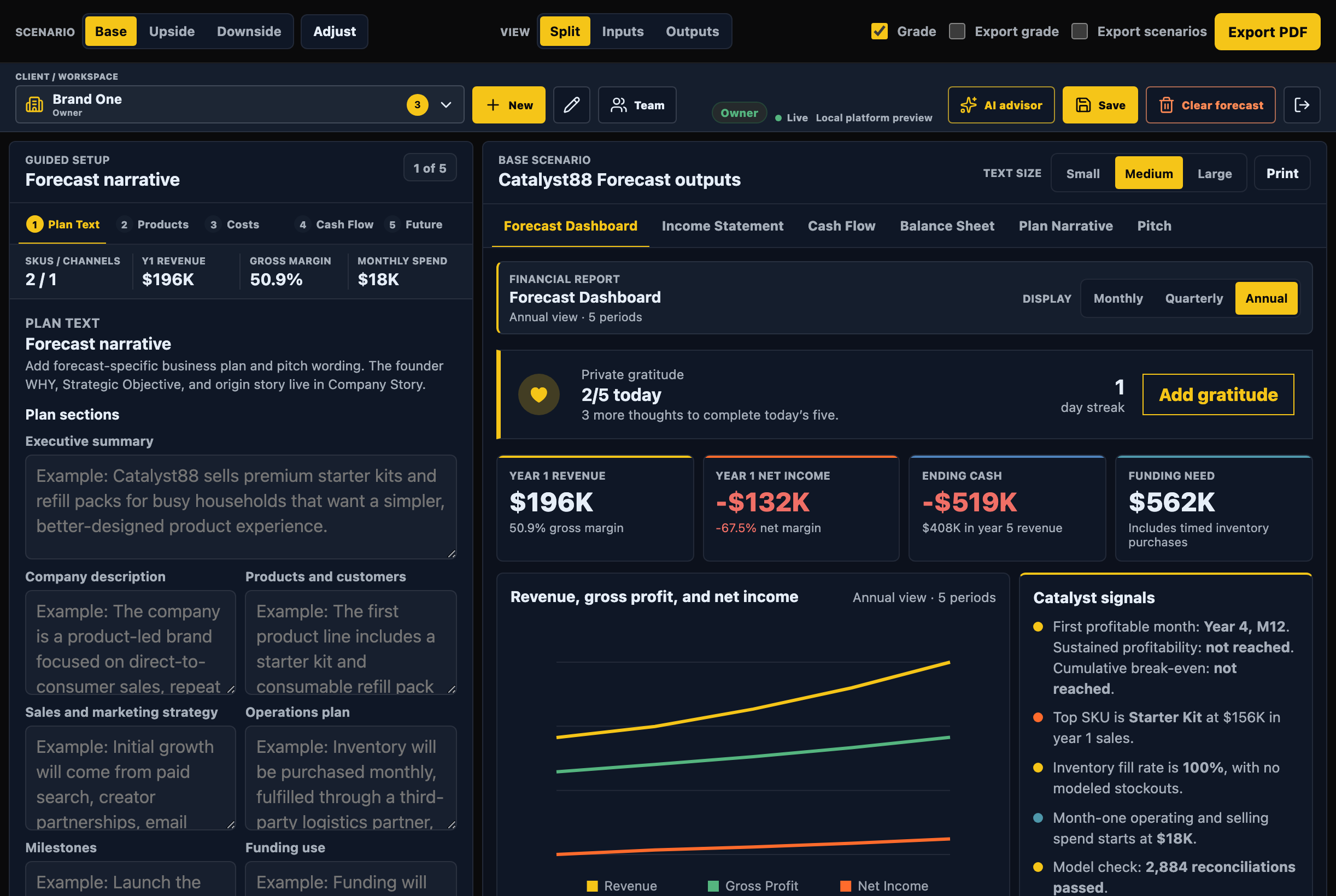Switch to the Downside scenario
This screenshot has height=896, width=1336.
(249, 32)
